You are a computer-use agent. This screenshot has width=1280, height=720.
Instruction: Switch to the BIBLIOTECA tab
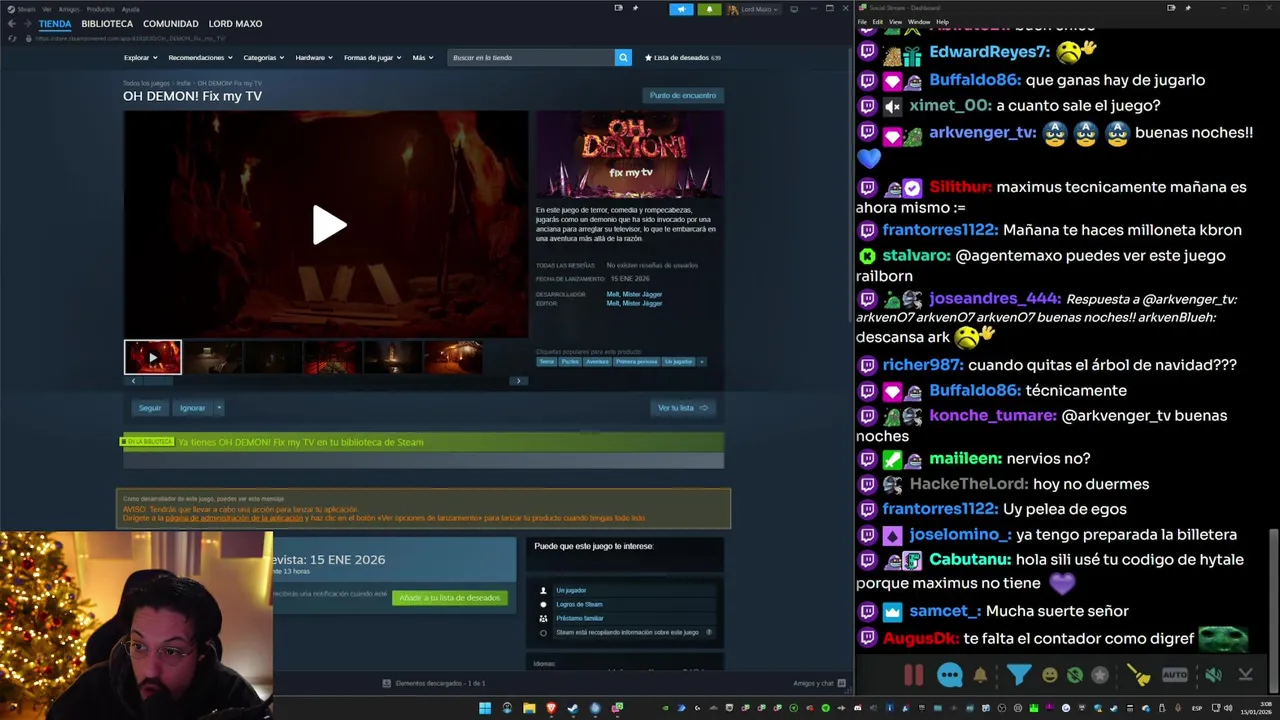(x=107, y=24)
